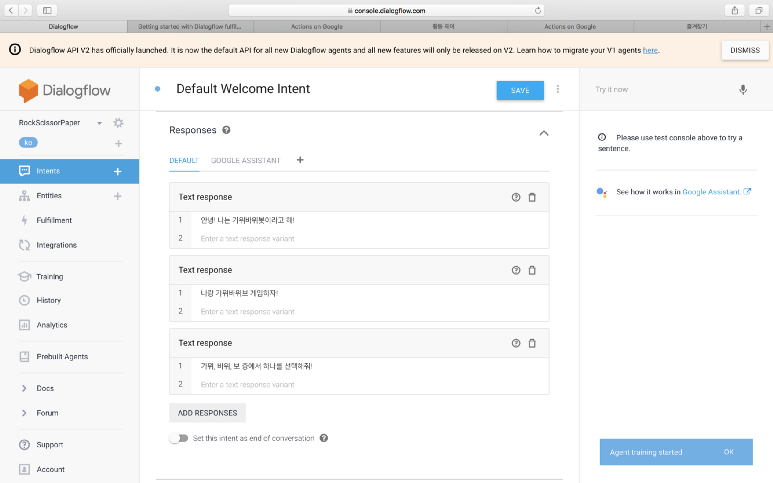Switch to the Google Assistant response tab
Screen dimensions: 773x483
245,160
